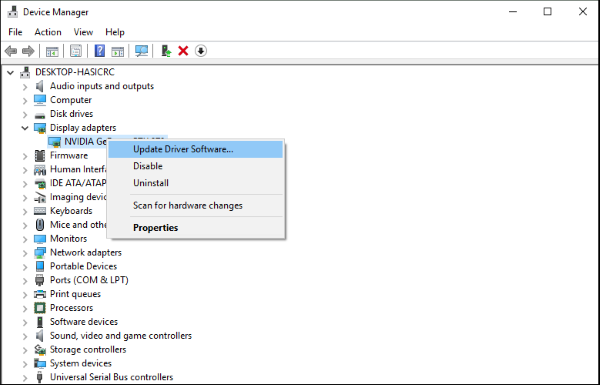Open the Help menu
600x385 pixels.
(x=115, y=32)
